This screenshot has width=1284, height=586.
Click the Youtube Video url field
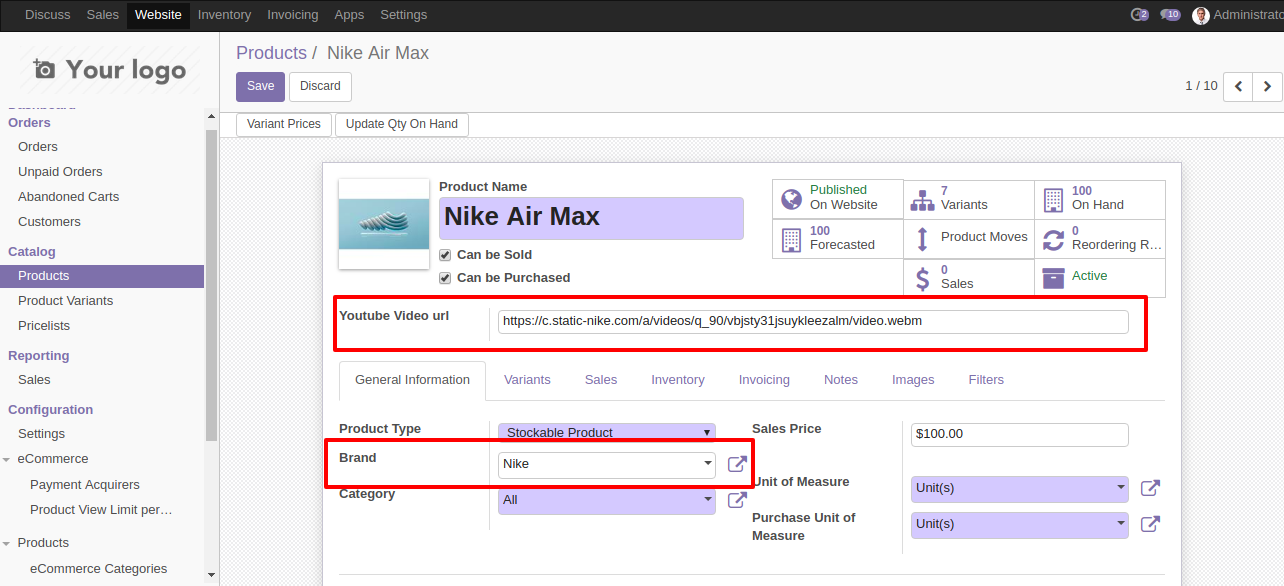pos(813,322)
